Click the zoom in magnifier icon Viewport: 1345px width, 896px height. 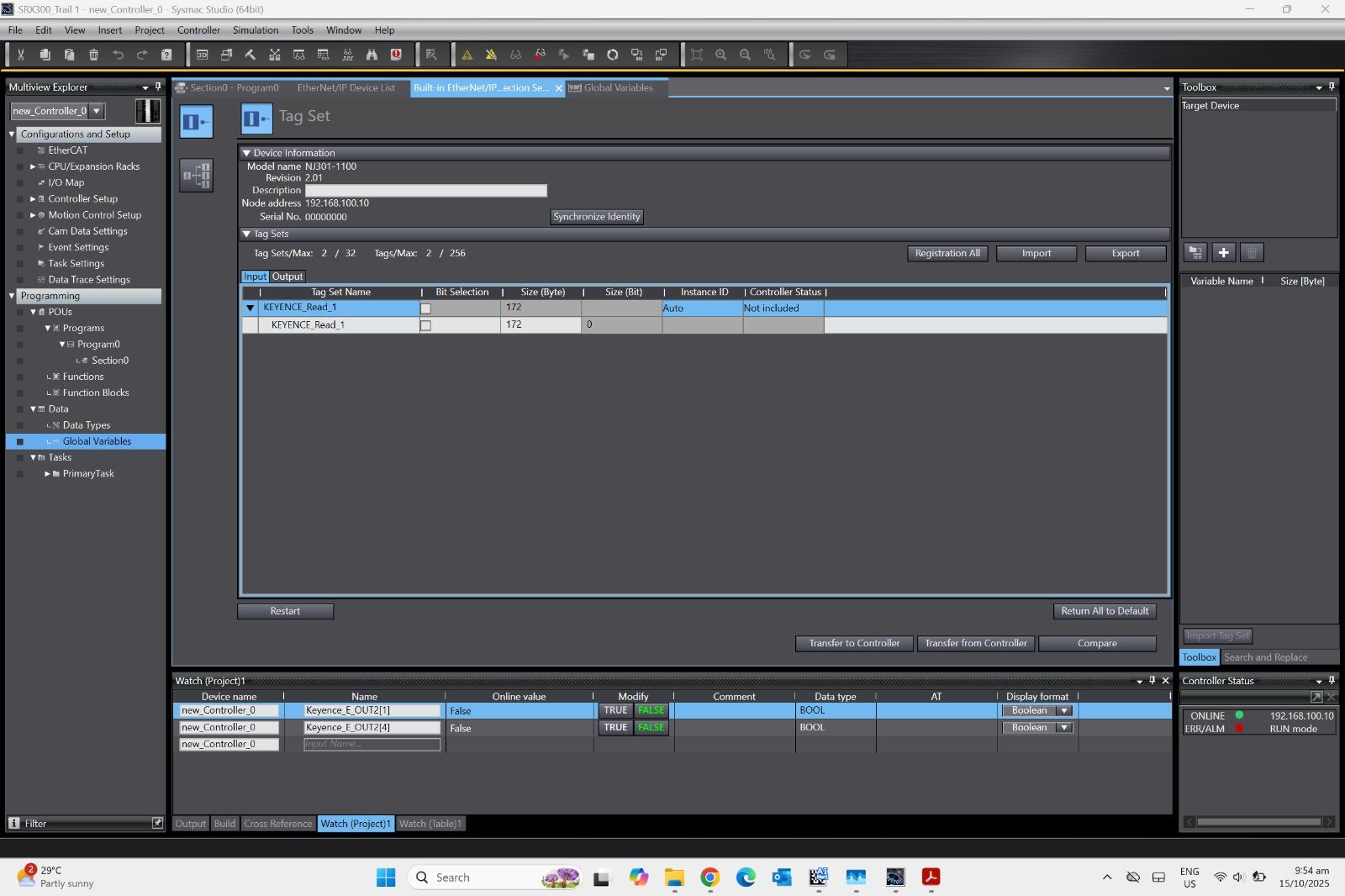point(720,55)
